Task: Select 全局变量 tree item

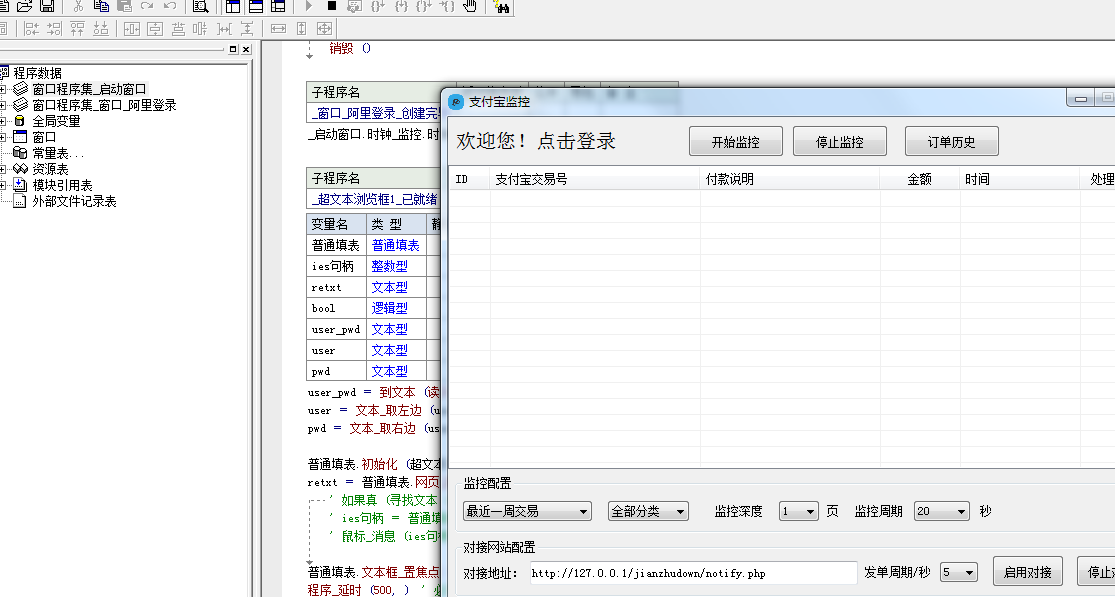Action: point(56,121)
